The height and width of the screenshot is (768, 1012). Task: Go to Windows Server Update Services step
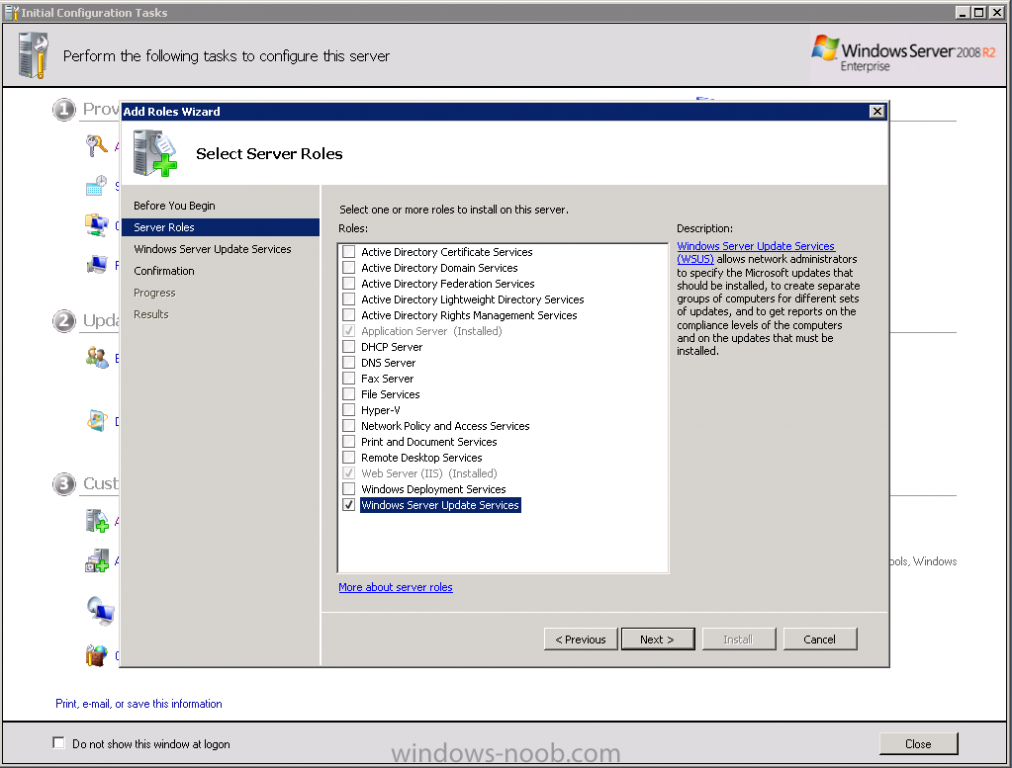pos(212,249)
